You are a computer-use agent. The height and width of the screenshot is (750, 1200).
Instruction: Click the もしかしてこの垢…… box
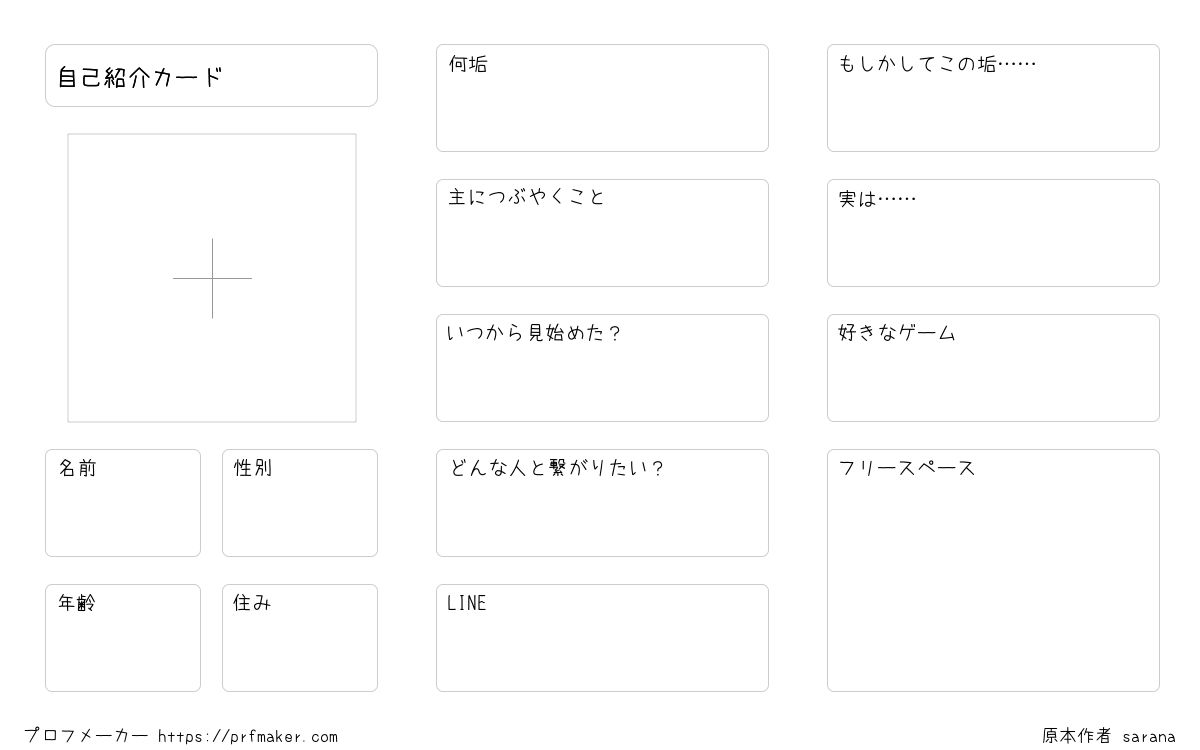[x=993, y=98]
